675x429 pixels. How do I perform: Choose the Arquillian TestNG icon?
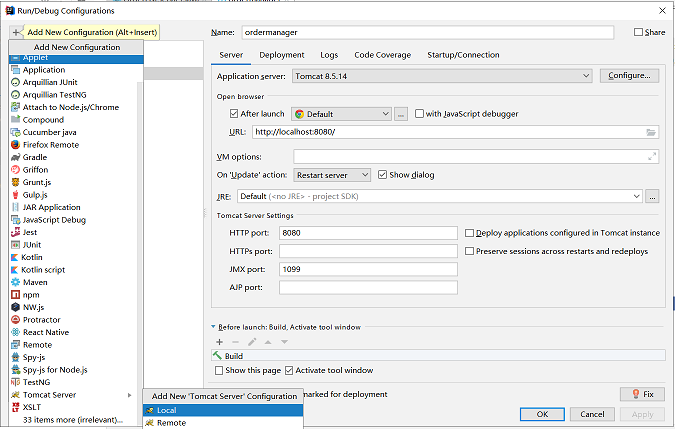click(x=15, y=95)
